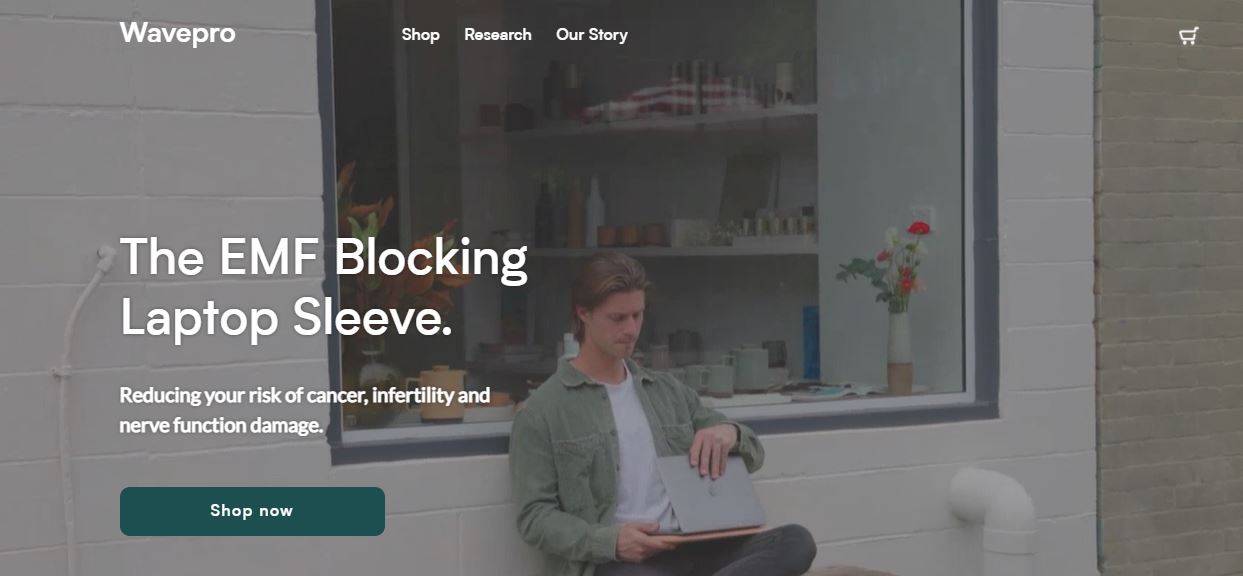Click the Shop now button
The width and height of the screenshot is (1243, 576).
click(x=252, y=511)
